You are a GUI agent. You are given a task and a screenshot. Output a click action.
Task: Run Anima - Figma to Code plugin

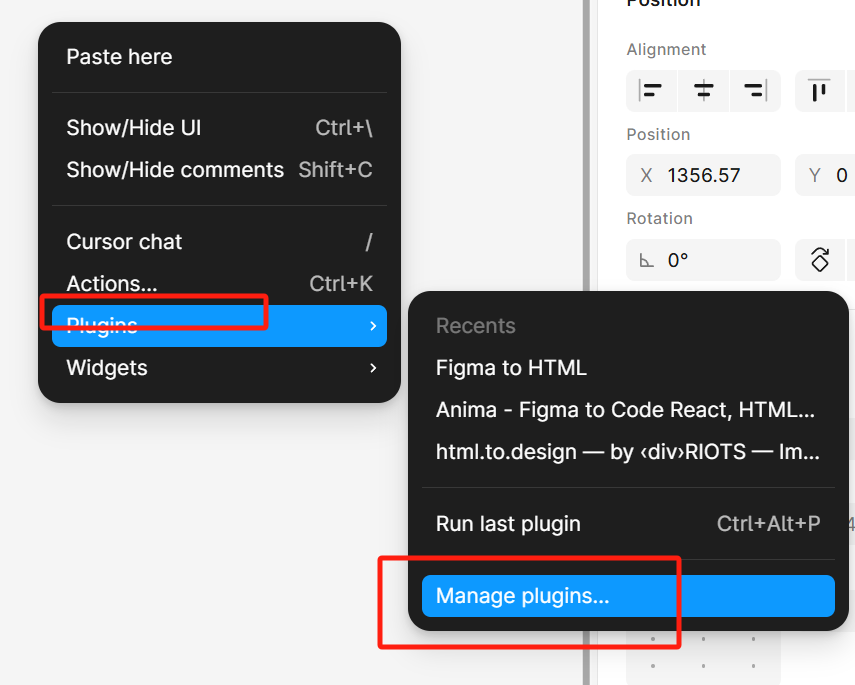coord(626,410)
